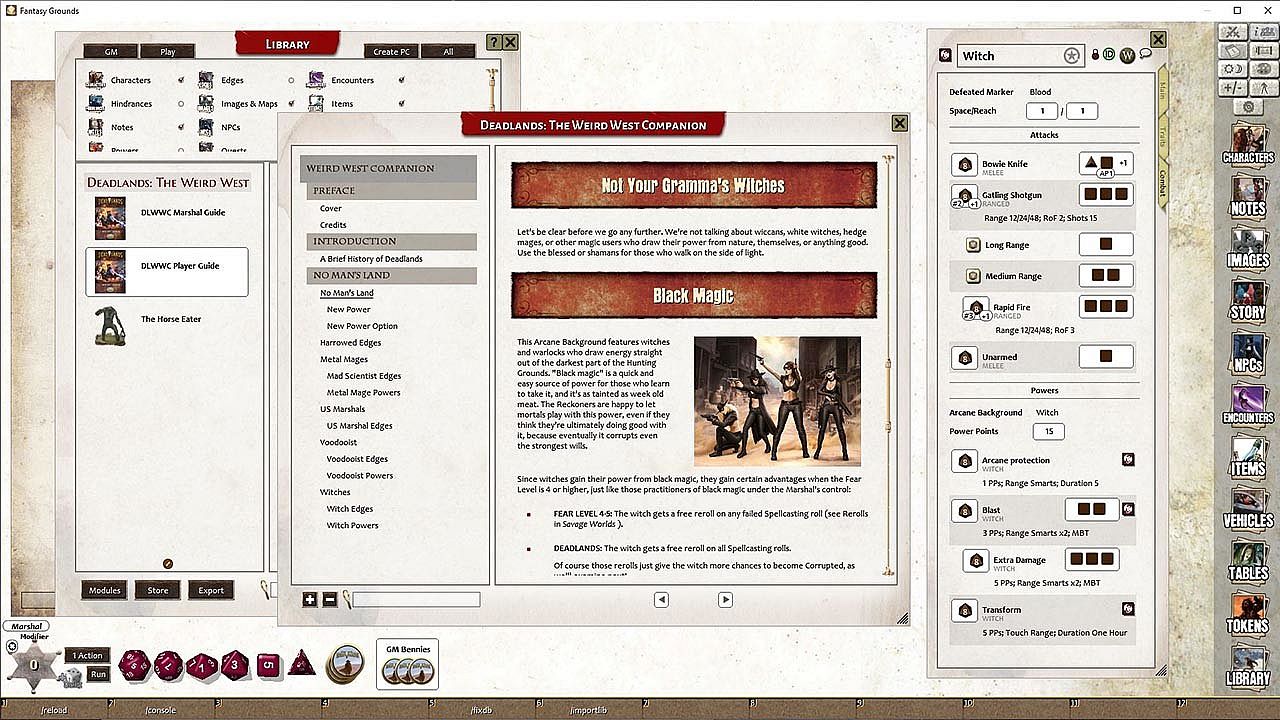Toggle the Witch lock icon
1280x720 pixels.
1095,55
